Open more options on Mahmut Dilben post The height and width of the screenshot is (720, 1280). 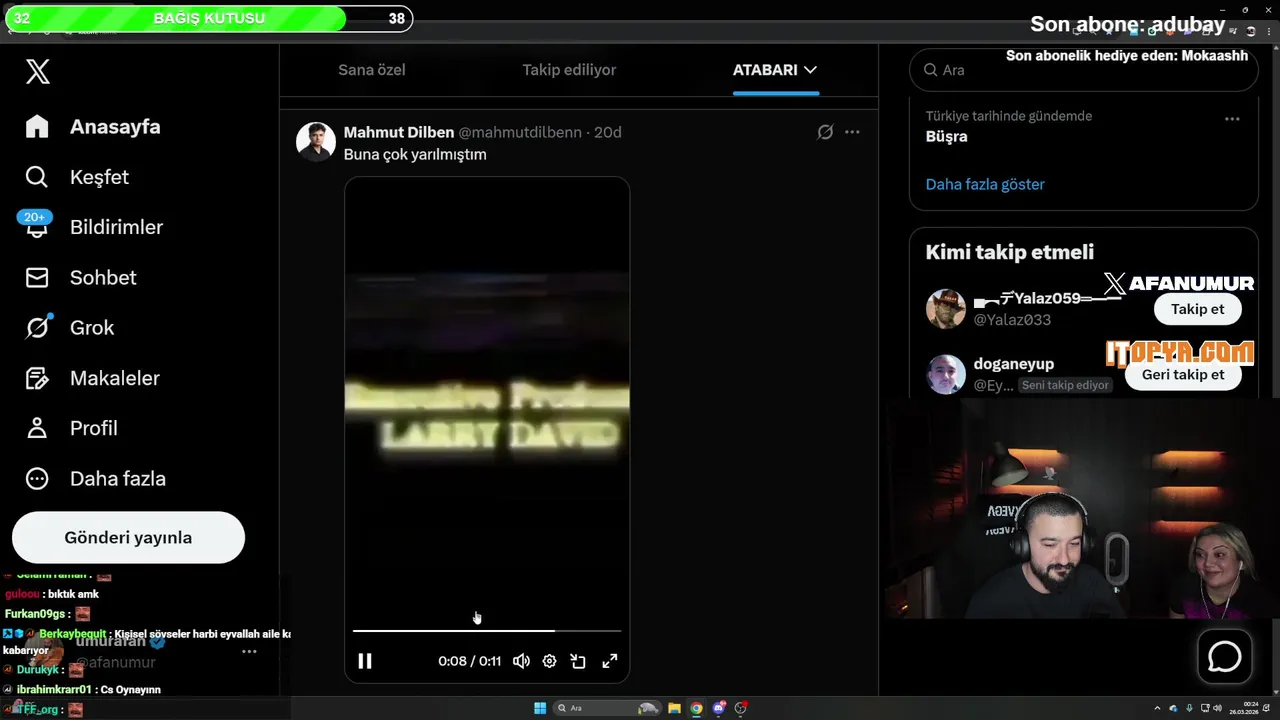click(852, 132)
